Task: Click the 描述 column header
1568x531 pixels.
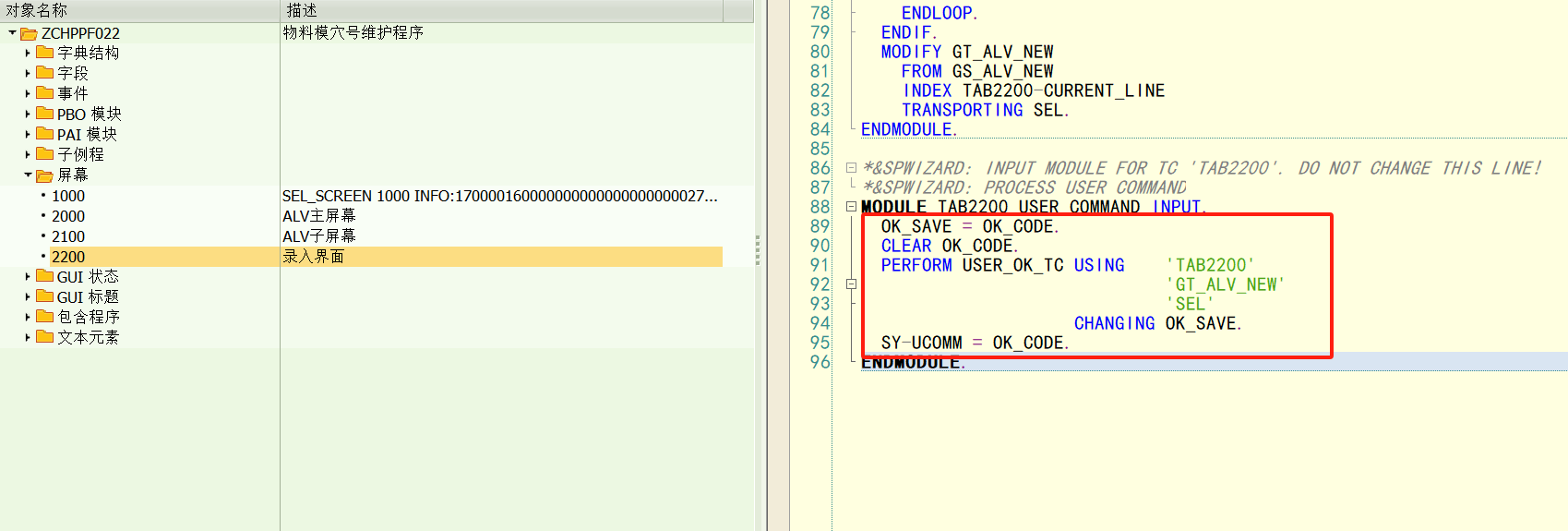Action: pyautogui.click(x=501, y=10)
